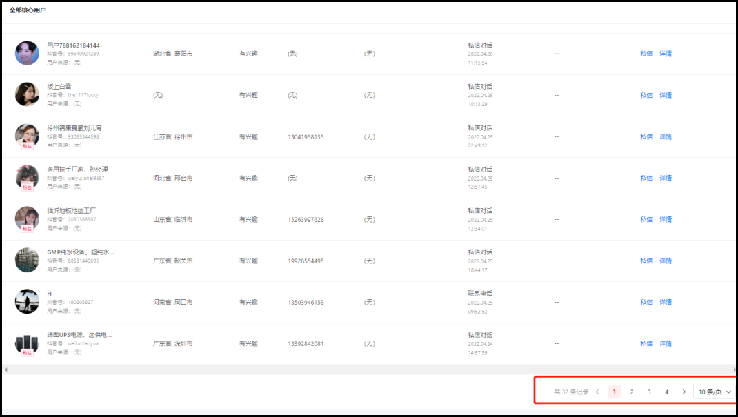This screenshot has height=417, width=738.
Task: View 详情 for 用户768162184144
Action: tap(666, 54)
